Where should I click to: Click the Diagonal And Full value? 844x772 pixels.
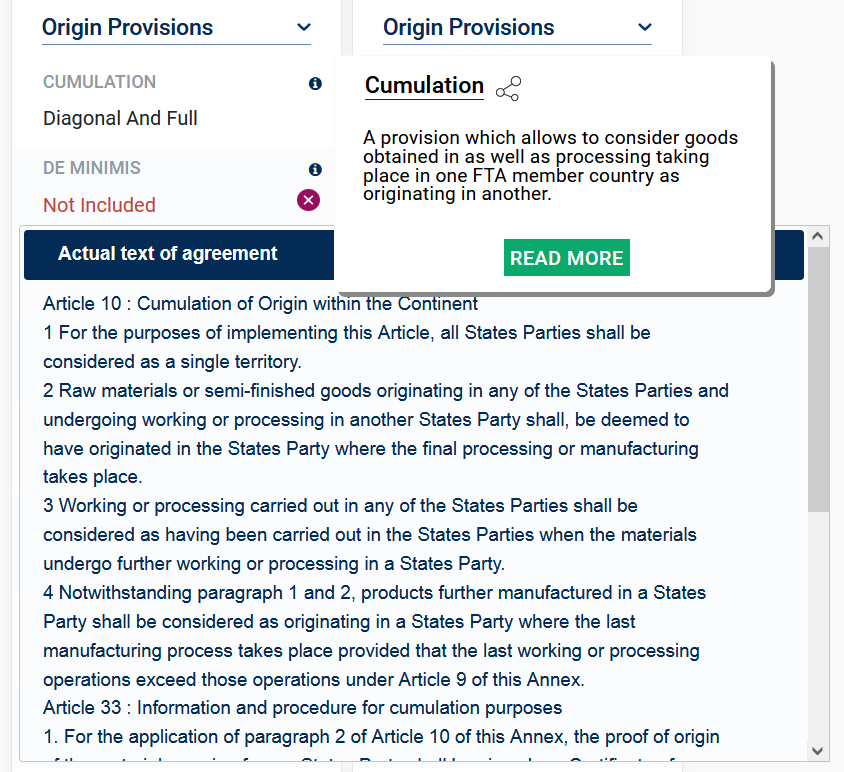point(120,118)
